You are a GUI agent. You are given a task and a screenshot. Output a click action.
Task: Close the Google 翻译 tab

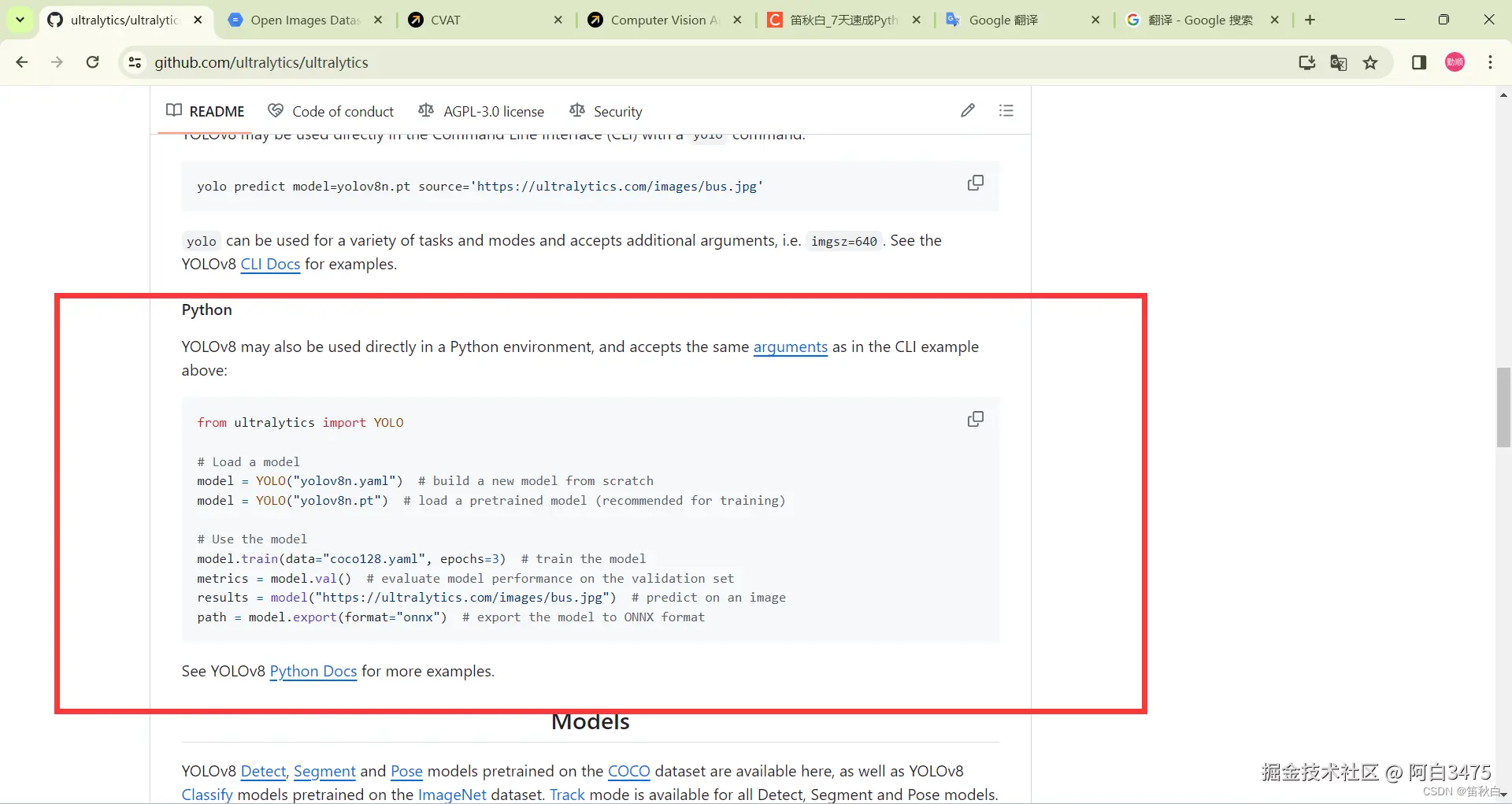tap(1095, 20)
